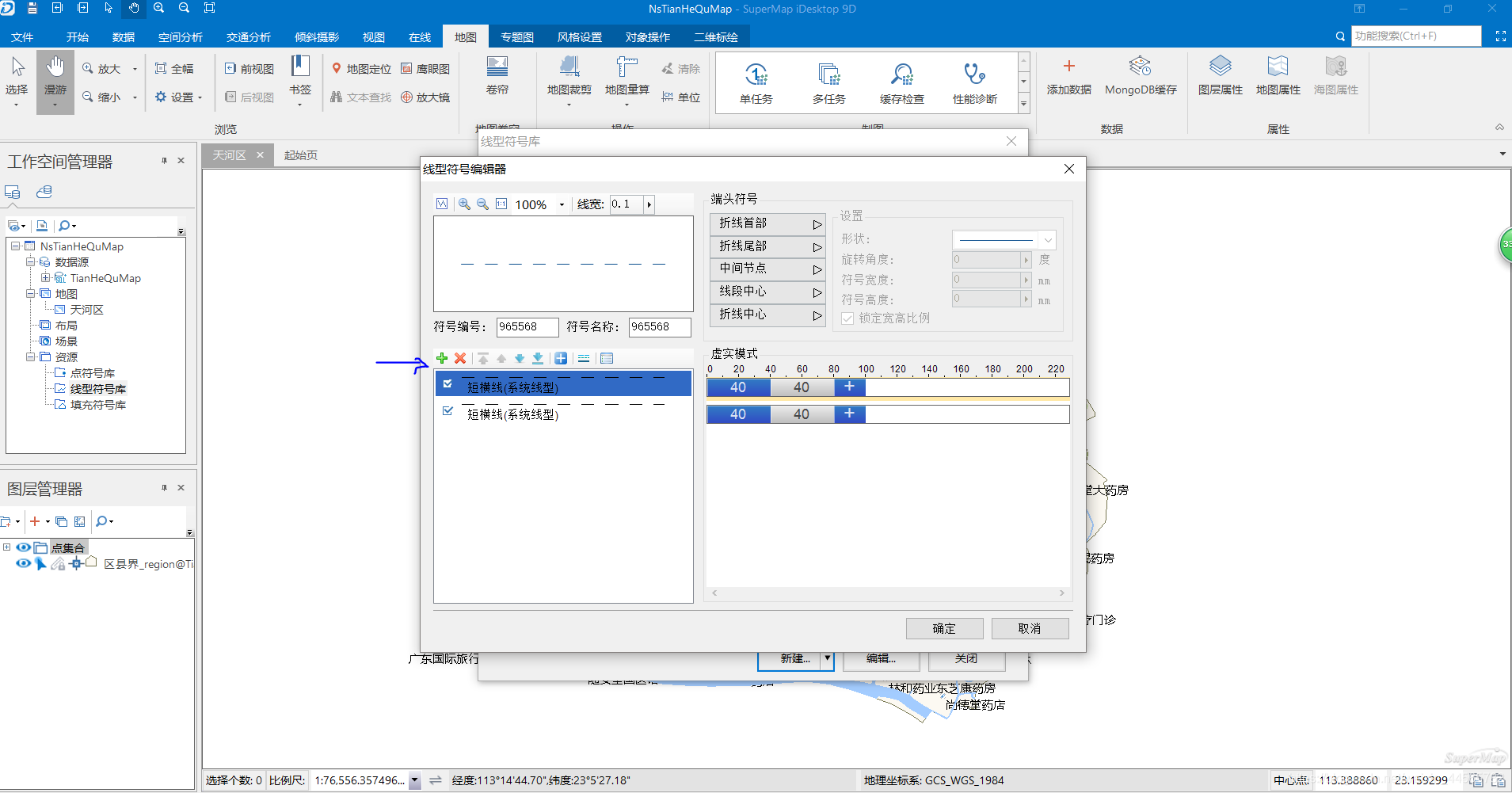This screenshot has width=1512, height=793.
Task: Click second row's gray 40 gap segment
Action: tap(802, 414)
